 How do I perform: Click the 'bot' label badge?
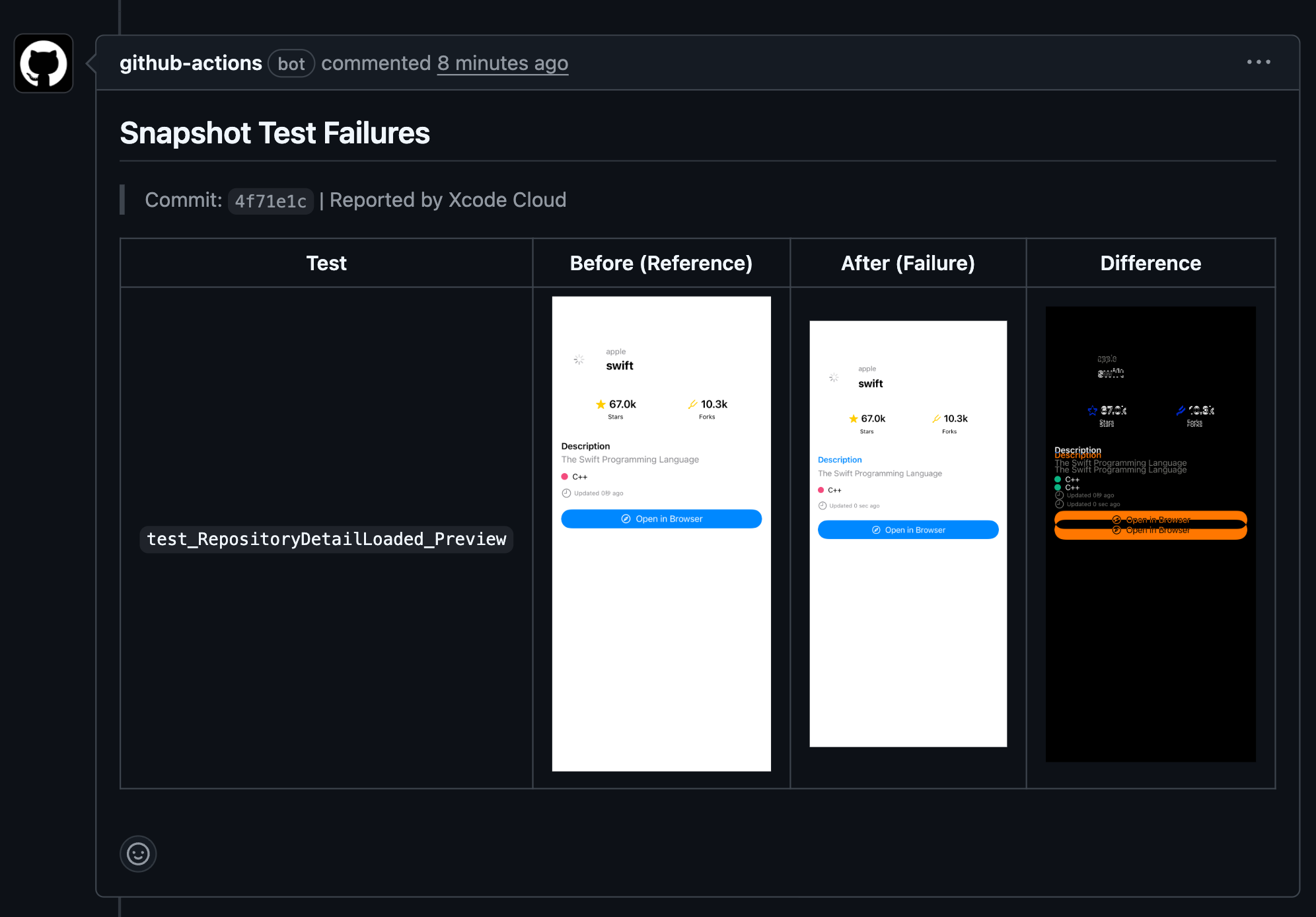coord(291,63)
